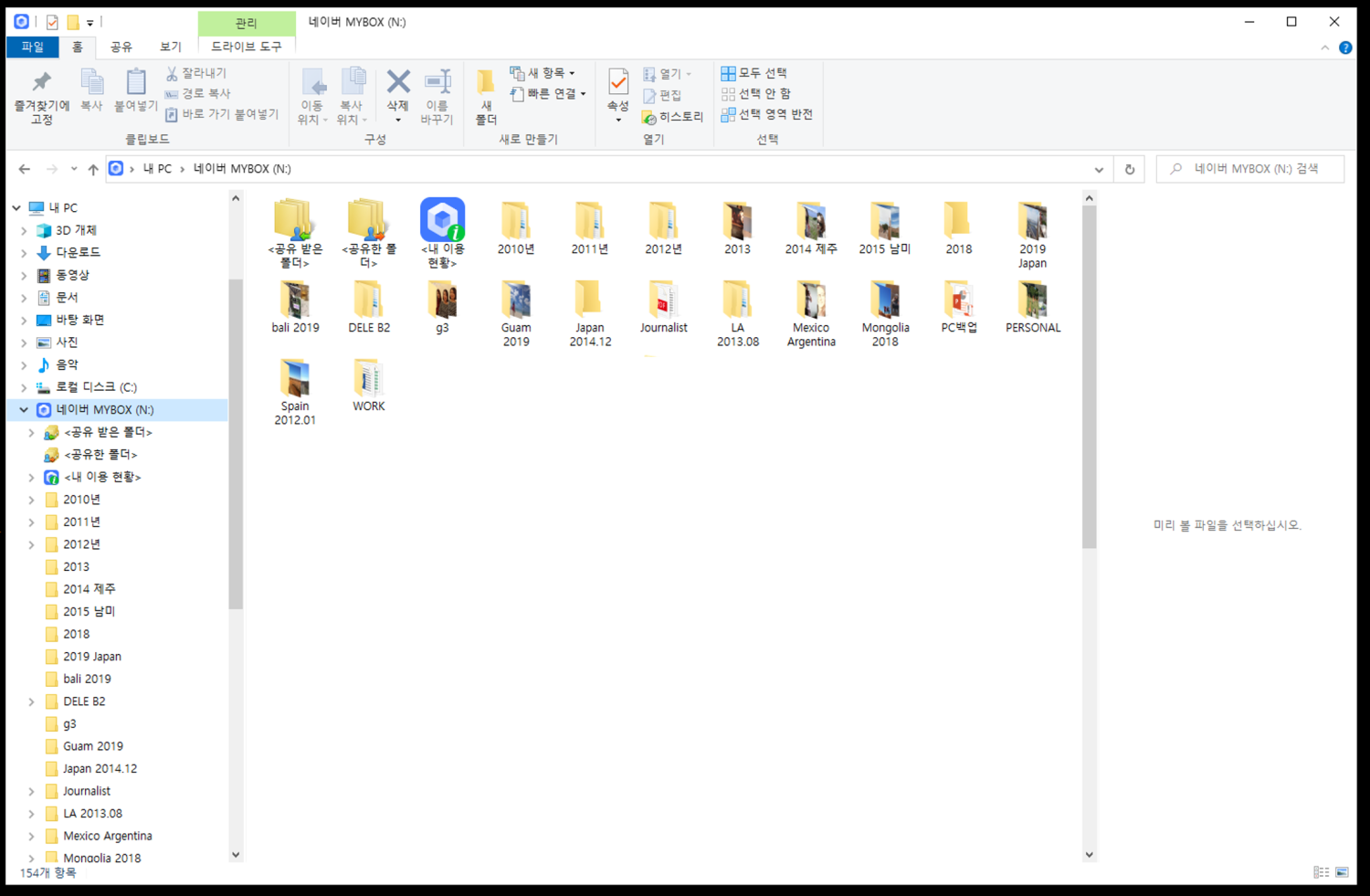
Task: Click 히스토리 (History) in the ribbon
Action: tap(673, 117)
